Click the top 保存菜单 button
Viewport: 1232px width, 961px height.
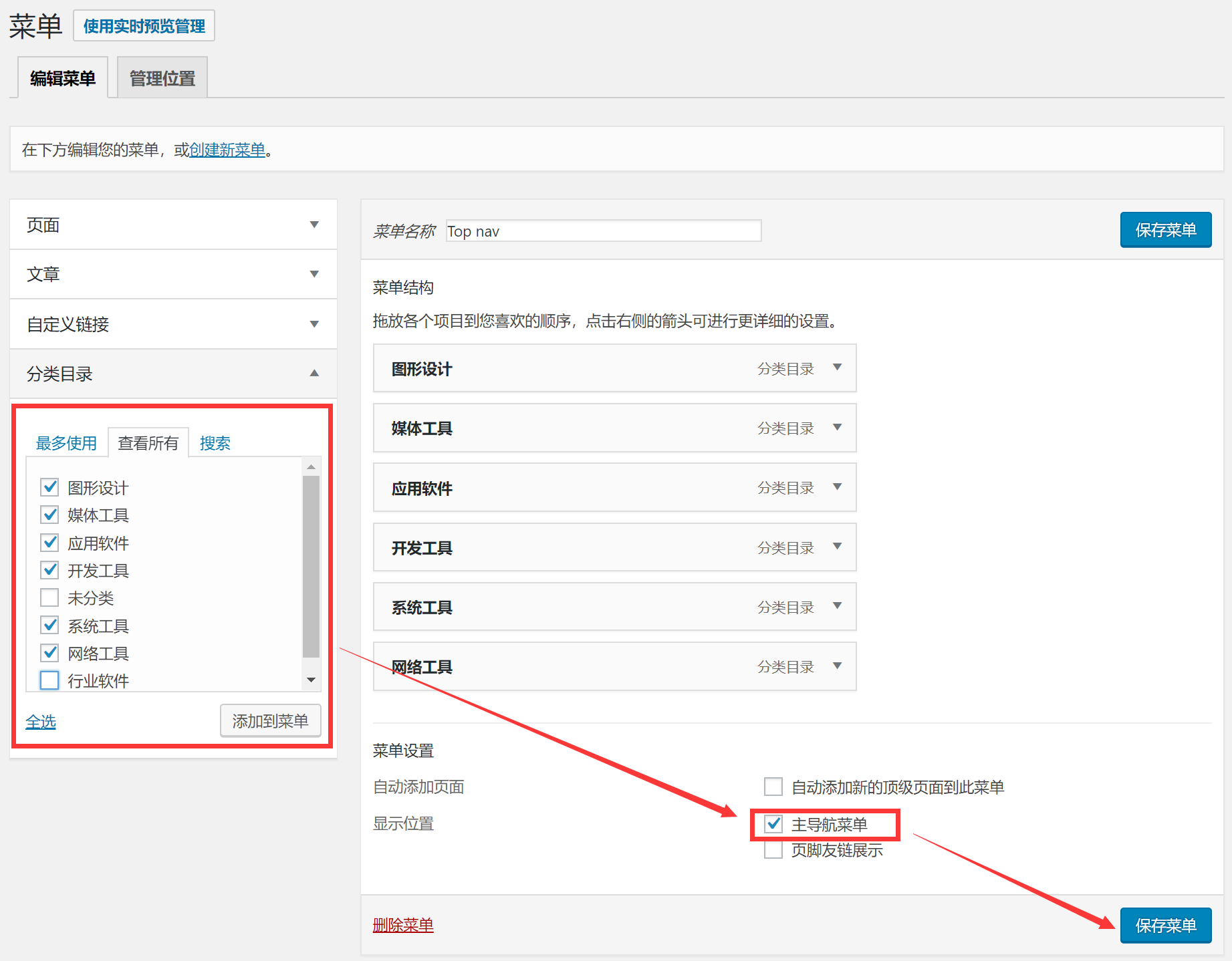(x=1165, y=229)
